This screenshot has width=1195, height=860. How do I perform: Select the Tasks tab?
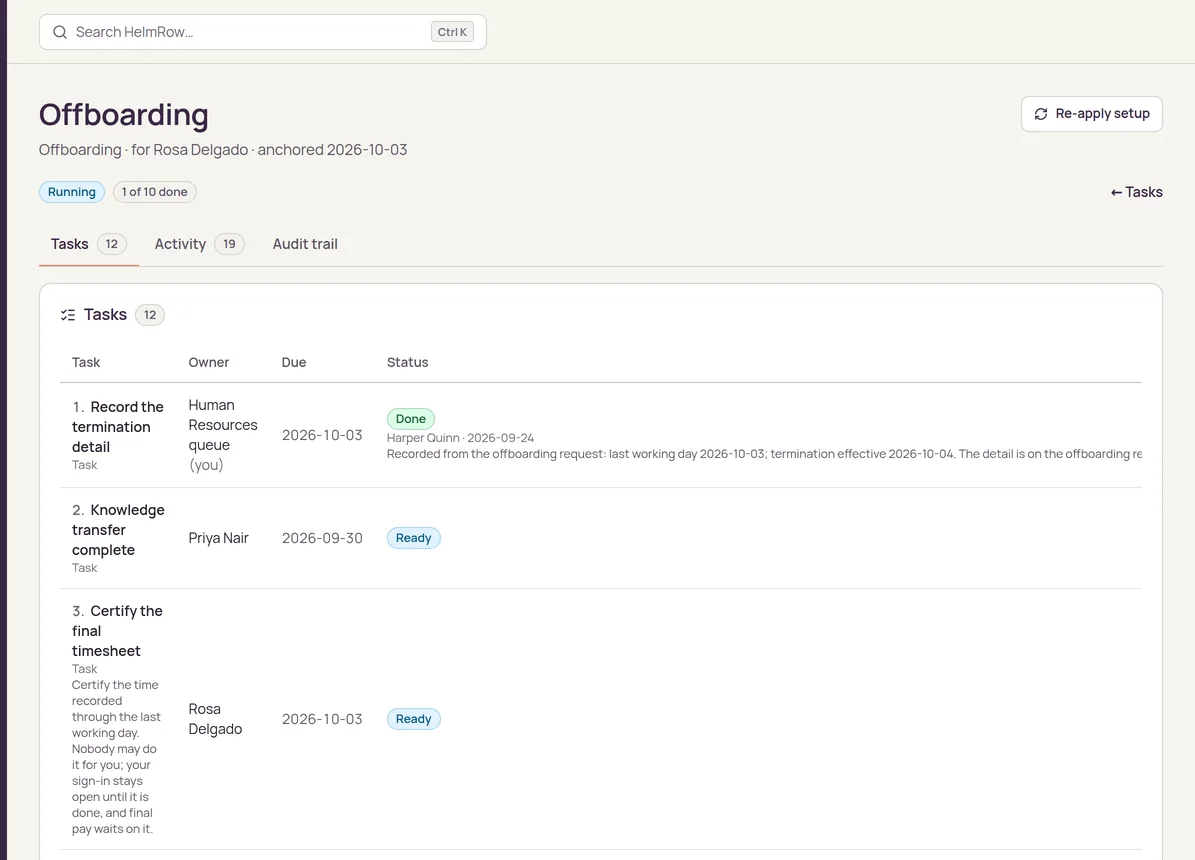88,244
